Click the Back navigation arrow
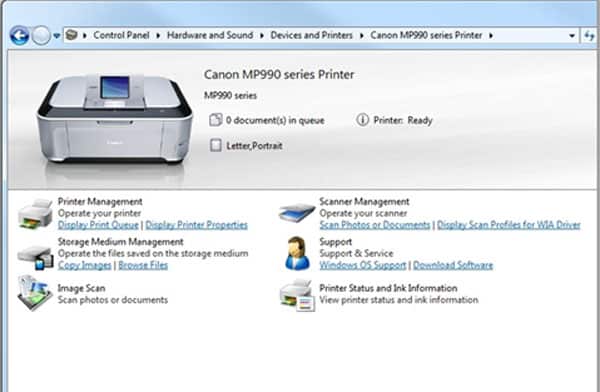The image size is (600, 392). coord(19,36)
